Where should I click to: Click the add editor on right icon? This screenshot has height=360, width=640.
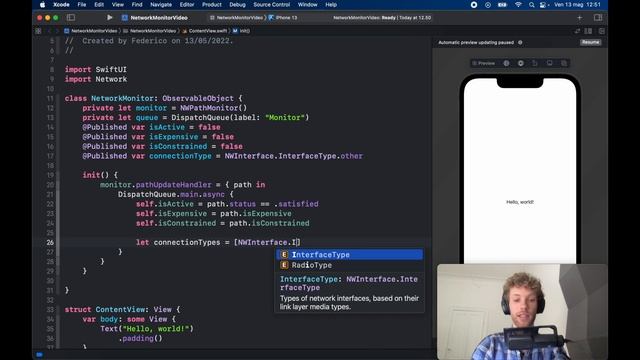pyautogui.click(x=602, y=31)
